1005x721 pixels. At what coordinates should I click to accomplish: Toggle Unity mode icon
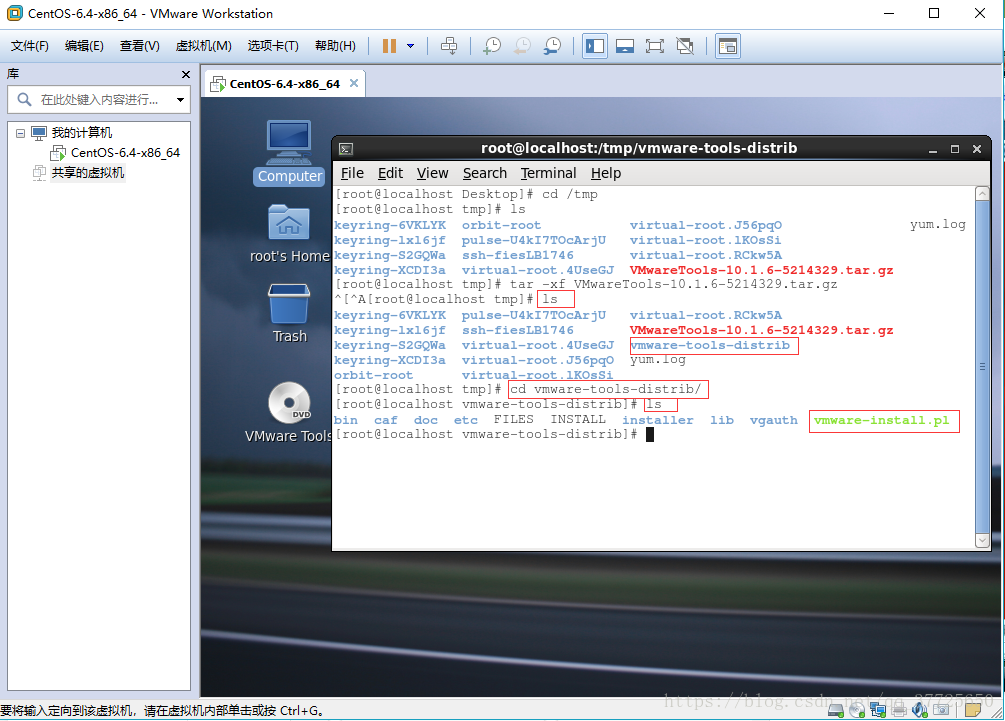click(685, 46)
